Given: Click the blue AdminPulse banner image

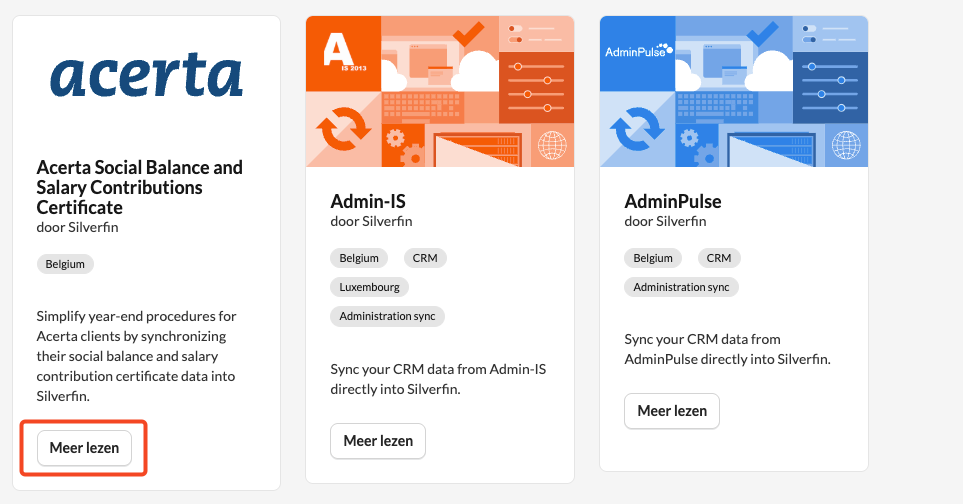Looking at the screenshot, I should [x=734, y=91].
